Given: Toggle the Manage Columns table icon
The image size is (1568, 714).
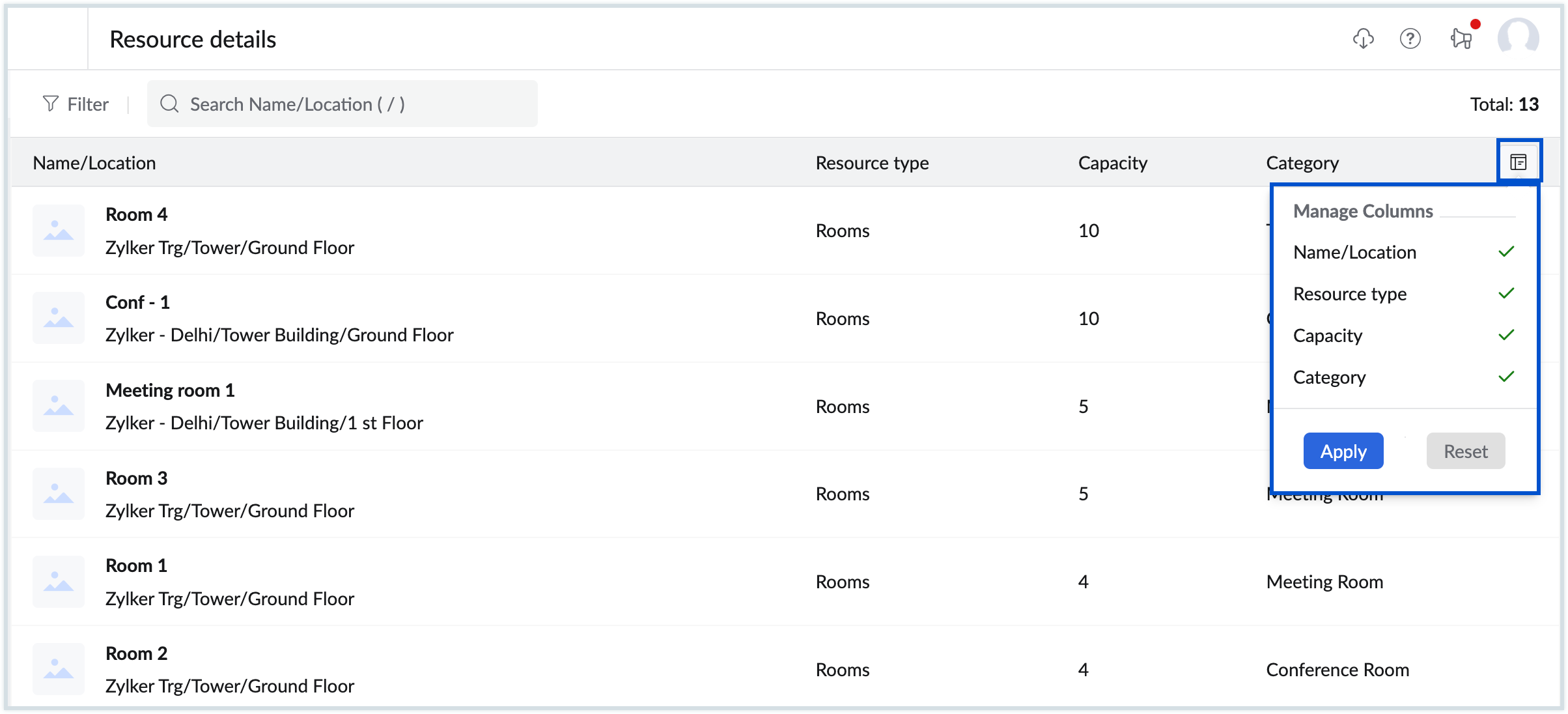Looking at the screenshot, I should [x=1518, y=162].
